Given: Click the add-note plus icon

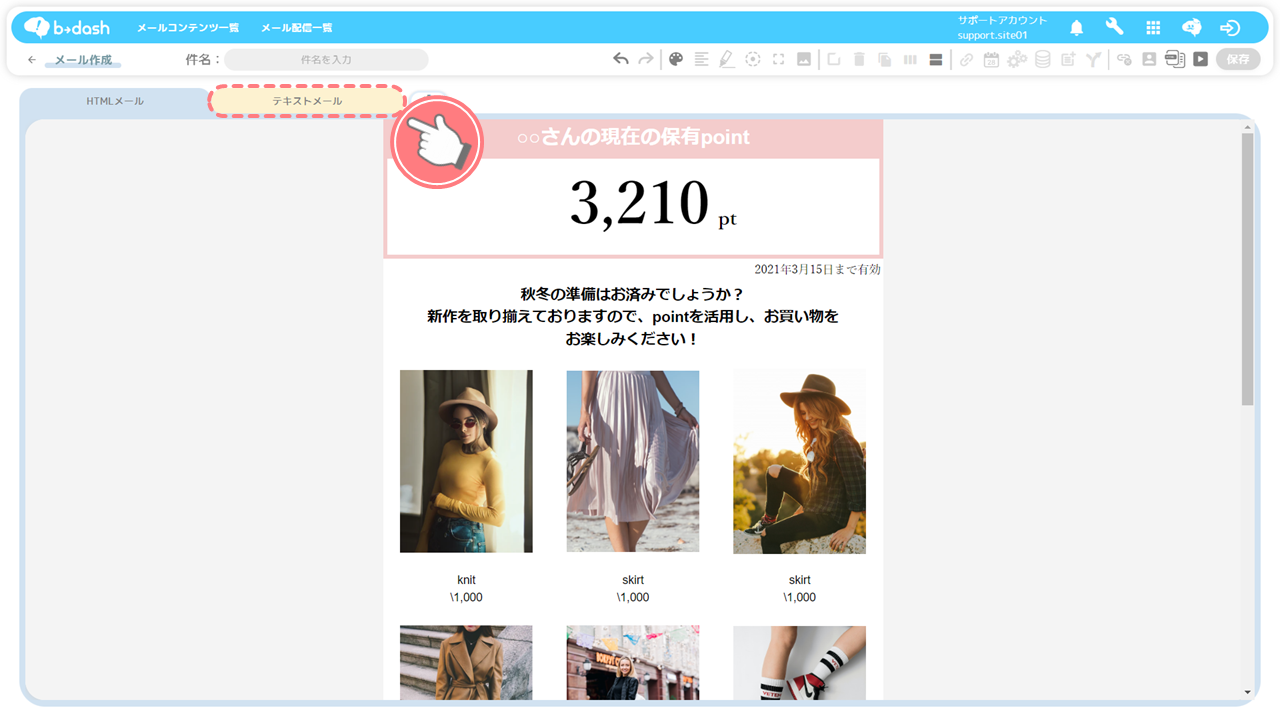Looking at the screenshot, I should [x=1068, y=59].
